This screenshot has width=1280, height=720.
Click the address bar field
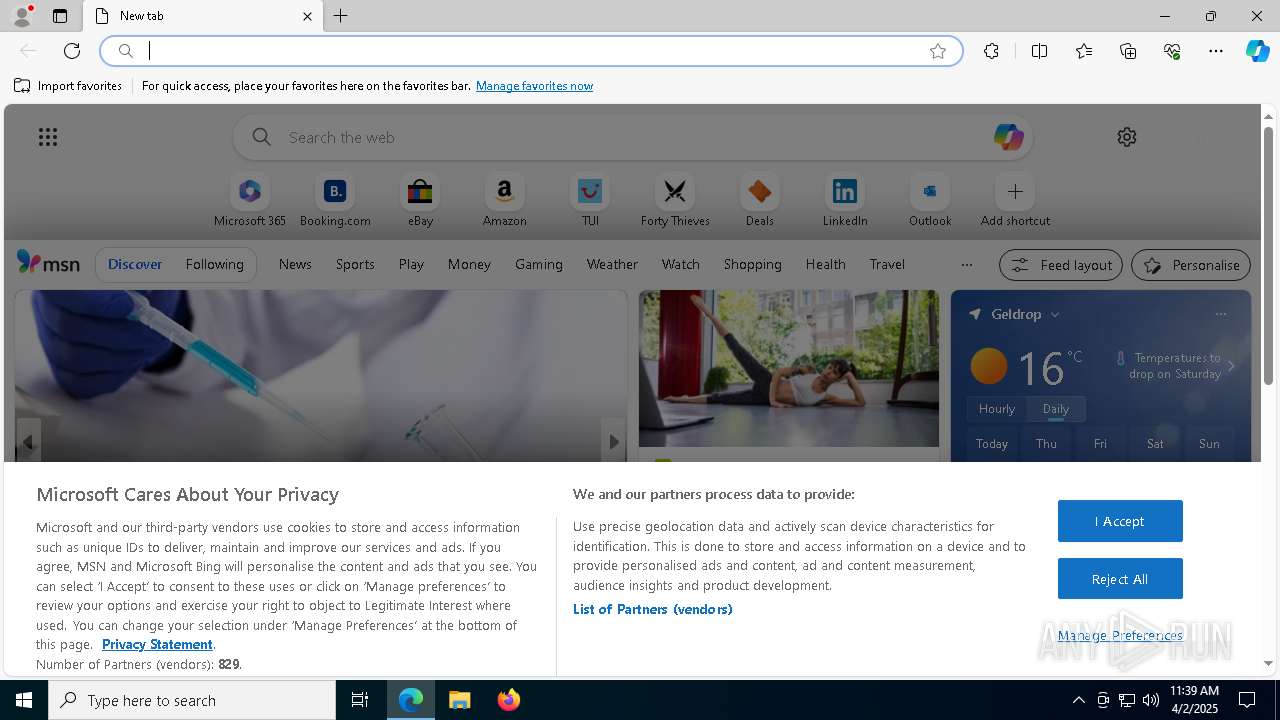pos(531,51)
